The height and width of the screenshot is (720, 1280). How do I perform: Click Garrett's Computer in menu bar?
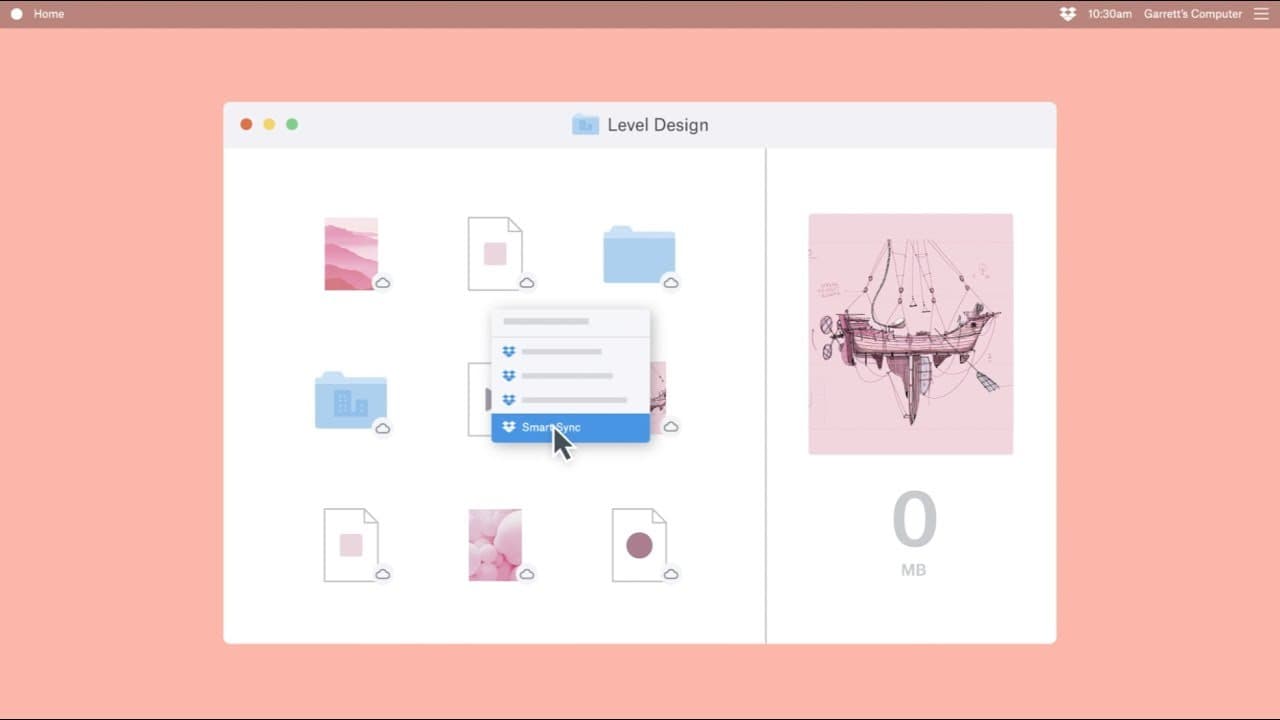coord(1193,14)
